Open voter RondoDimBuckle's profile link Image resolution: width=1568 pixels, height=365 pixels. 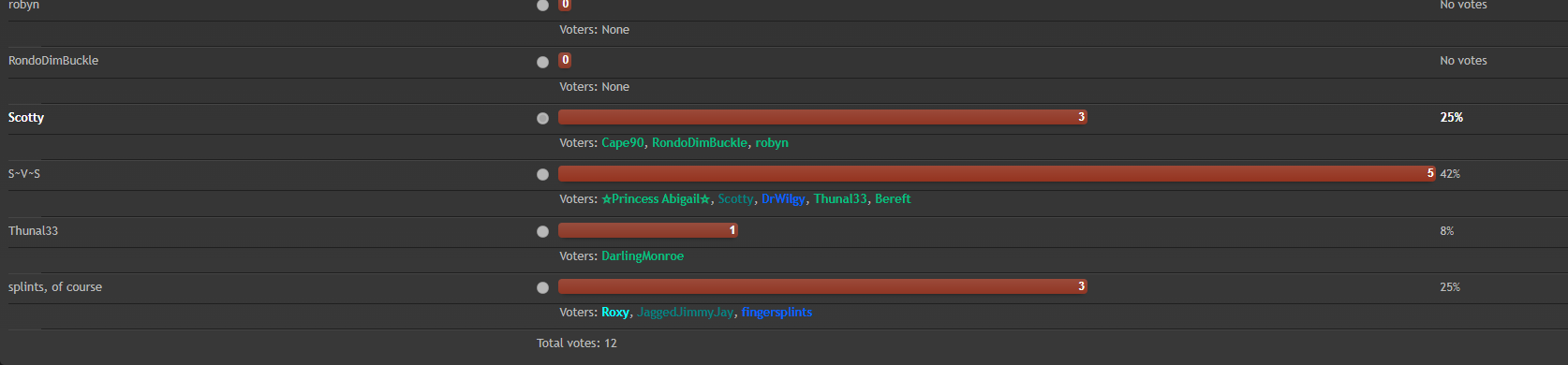pos(700,143)
